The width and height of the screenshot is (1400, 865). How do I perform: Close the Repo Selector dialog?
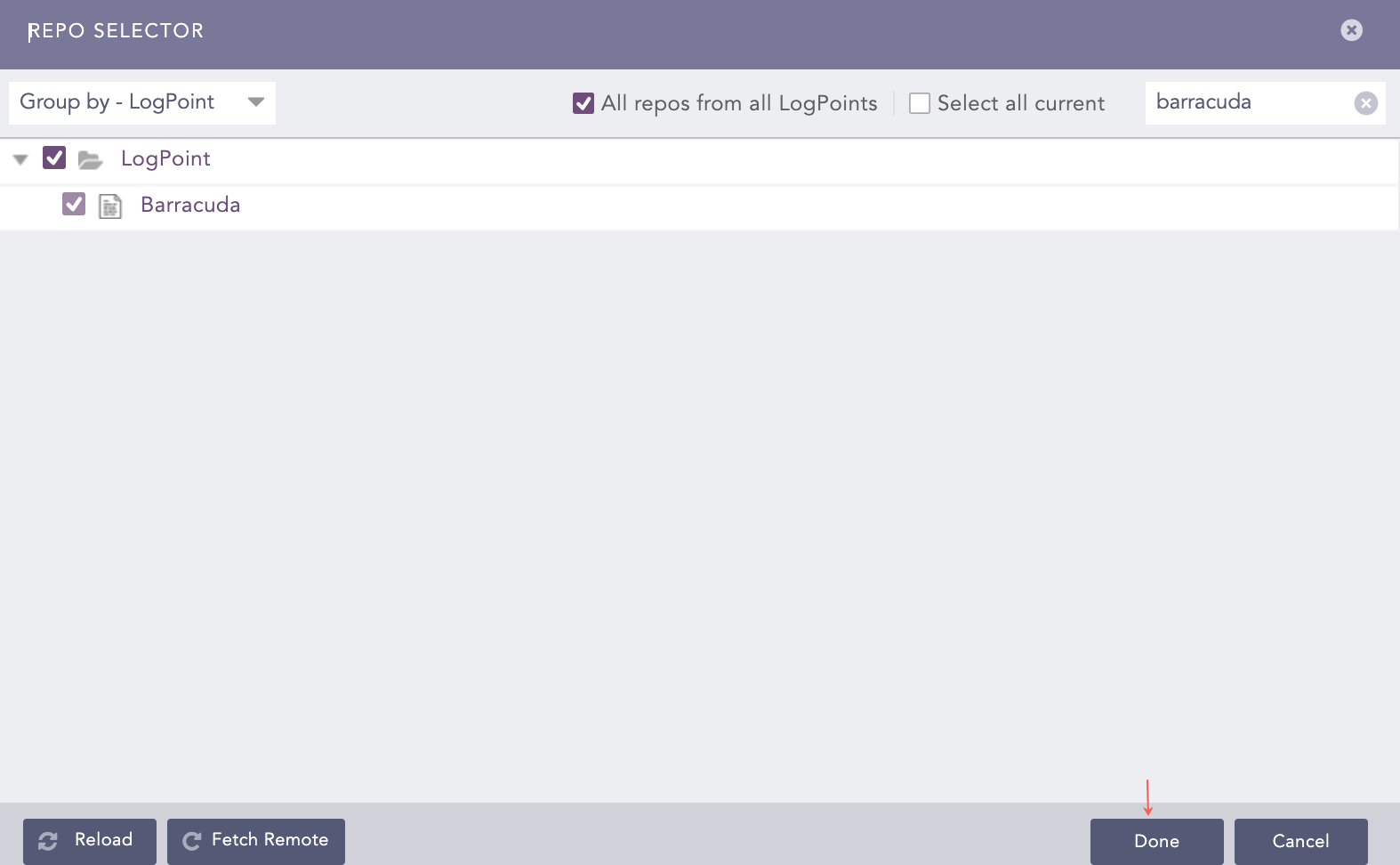[x=1351, y=30]
